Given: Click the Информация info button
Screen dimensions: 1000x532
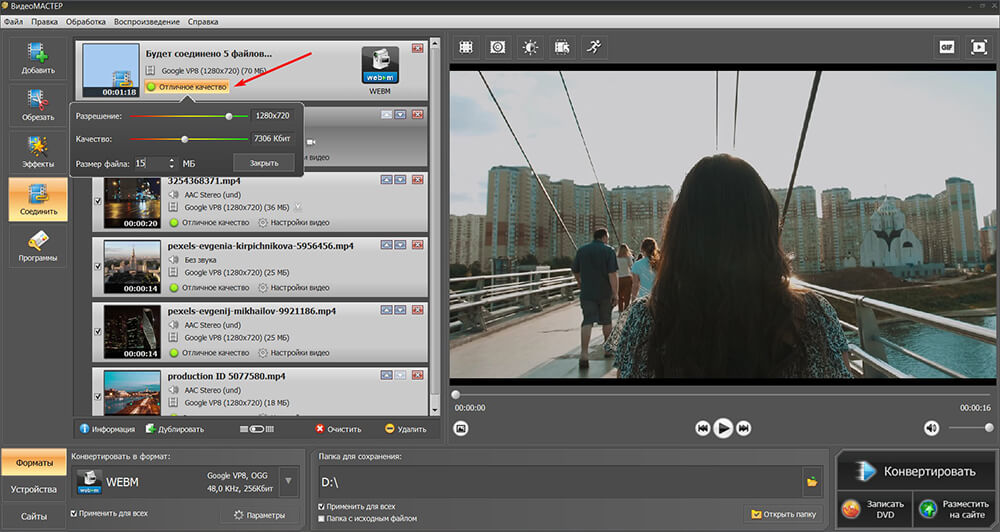Looking at the screenshot, I should pos(107,429).
